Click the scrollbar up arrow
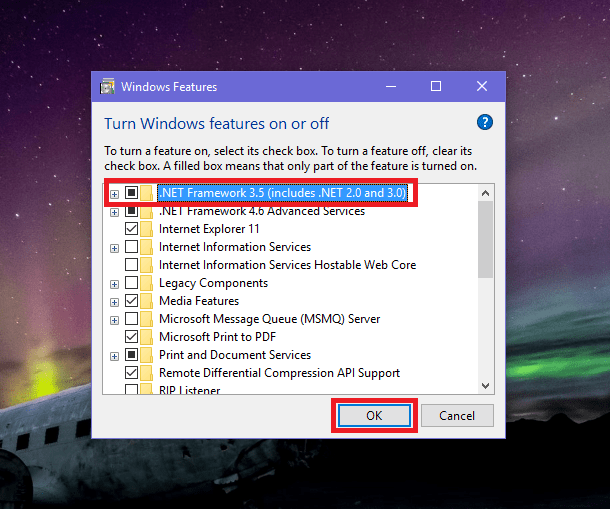Image resolution: width=610 pixels, height=509 pixels. [x=485, y=193]
